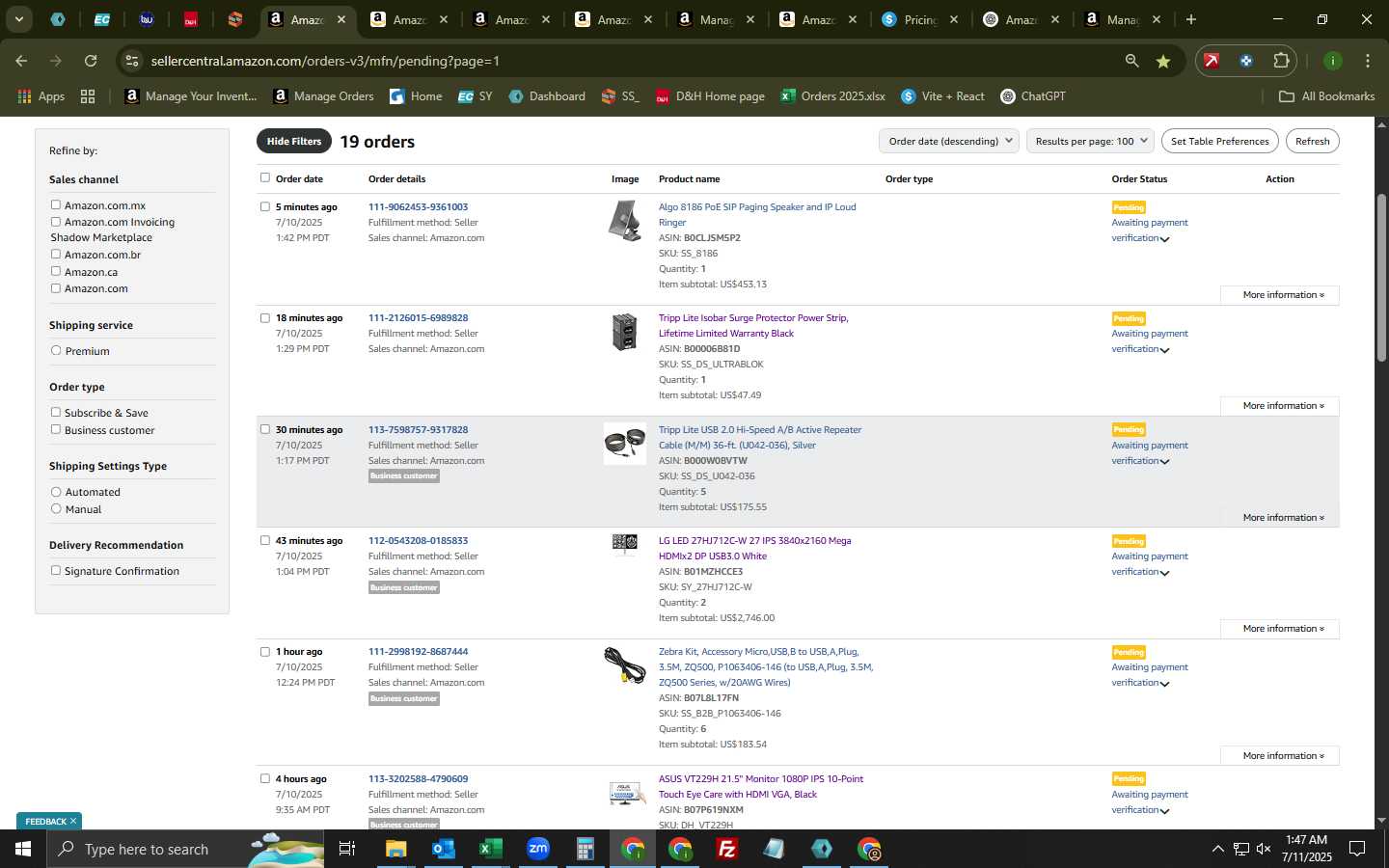
Task: Open Zoom from the taskbar
Action: click(x=537, y=849)
